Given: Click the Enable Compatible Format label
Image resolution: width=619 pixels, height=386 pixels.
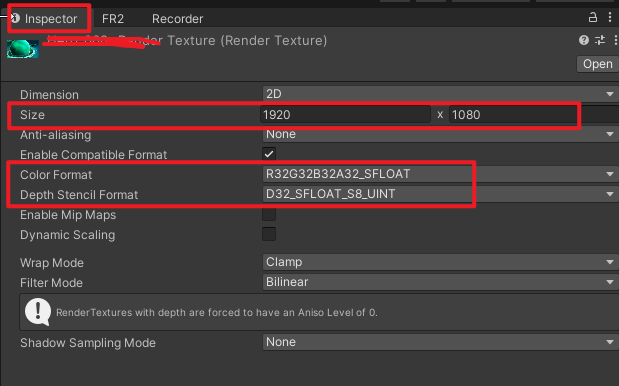Looking at the screenshot, I should coord(94,155).
